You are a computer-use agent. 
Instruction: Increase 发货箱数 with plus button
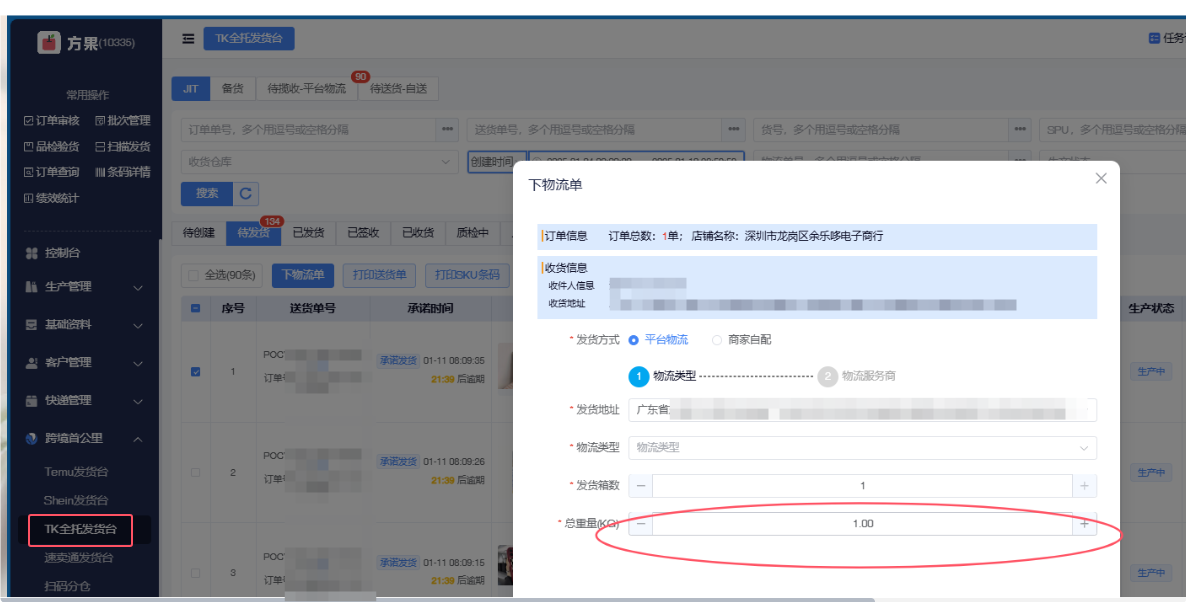coord(1084,486)
